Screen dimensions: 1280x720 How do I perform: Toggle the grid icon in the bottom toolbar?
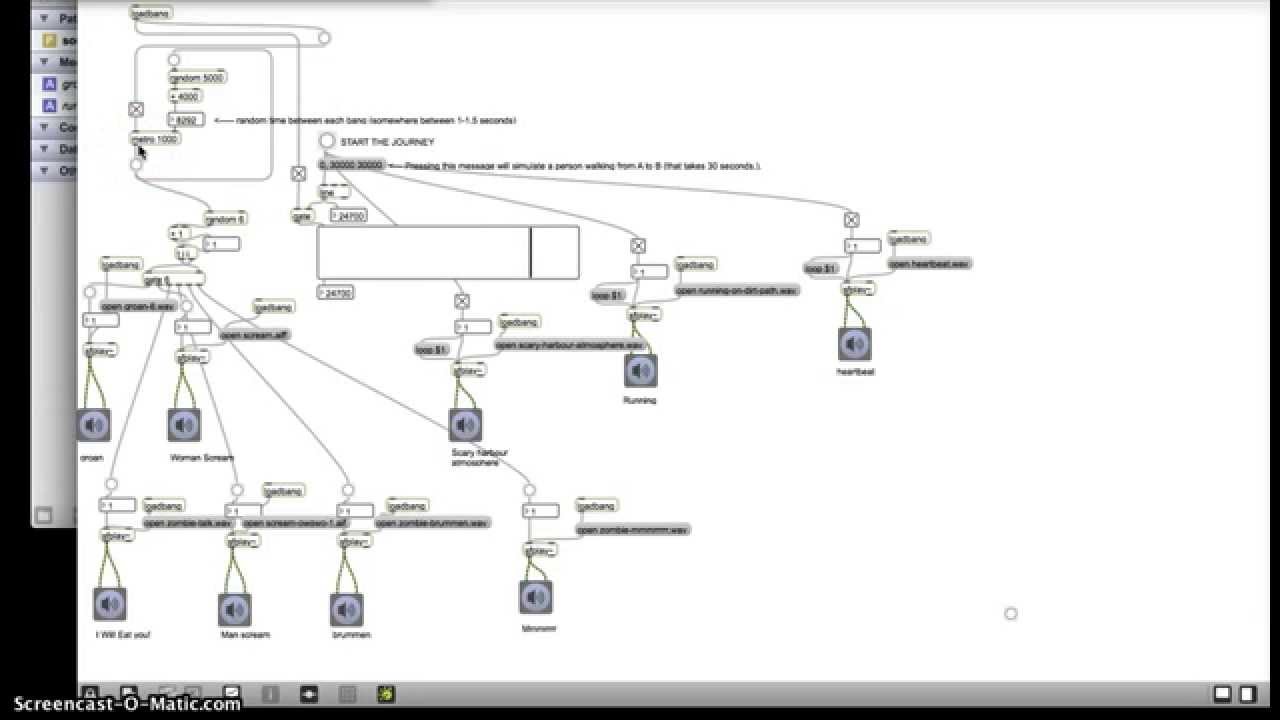[347, 693]
